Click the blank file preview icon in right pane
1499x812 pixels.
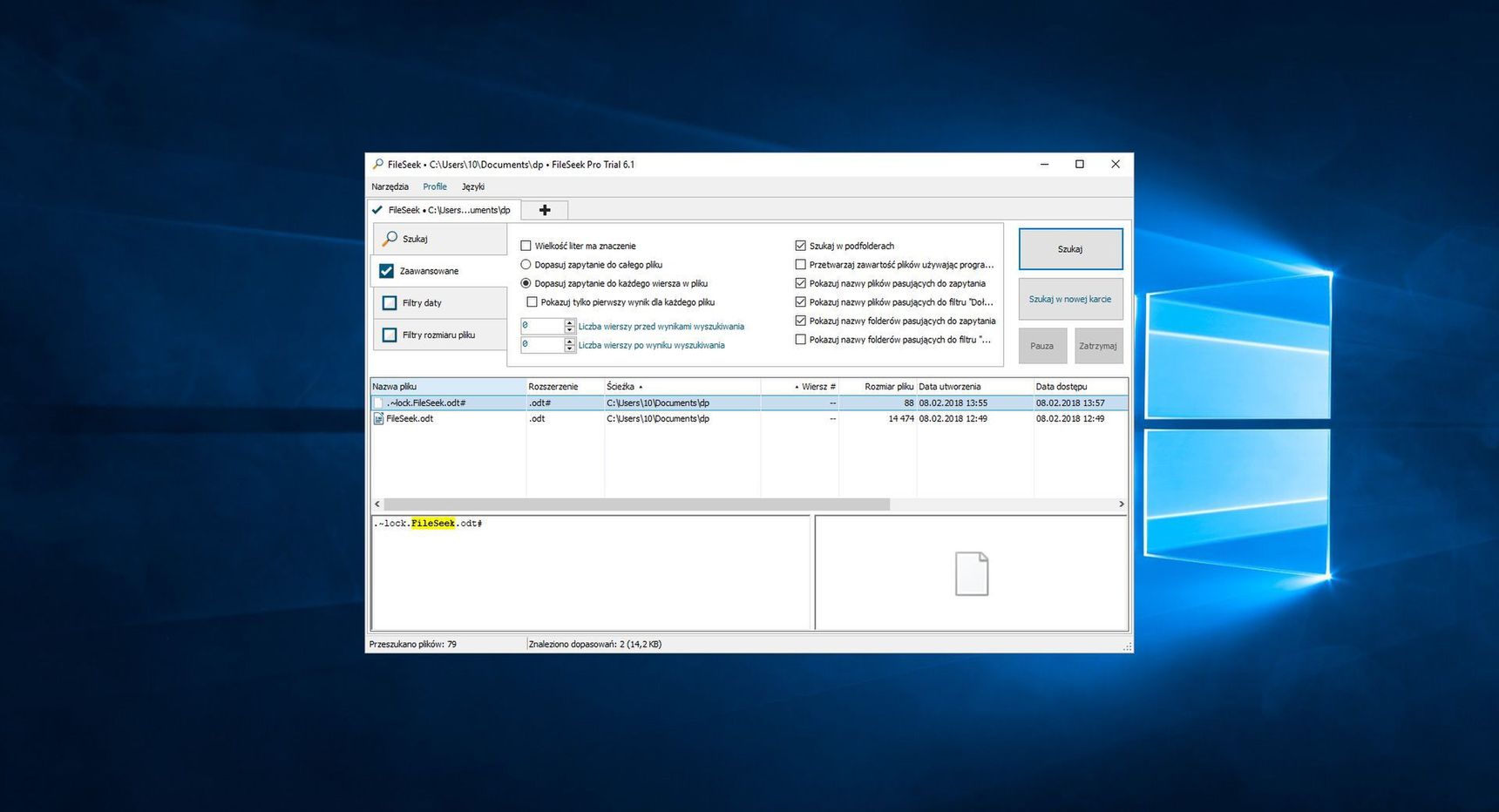972,573
